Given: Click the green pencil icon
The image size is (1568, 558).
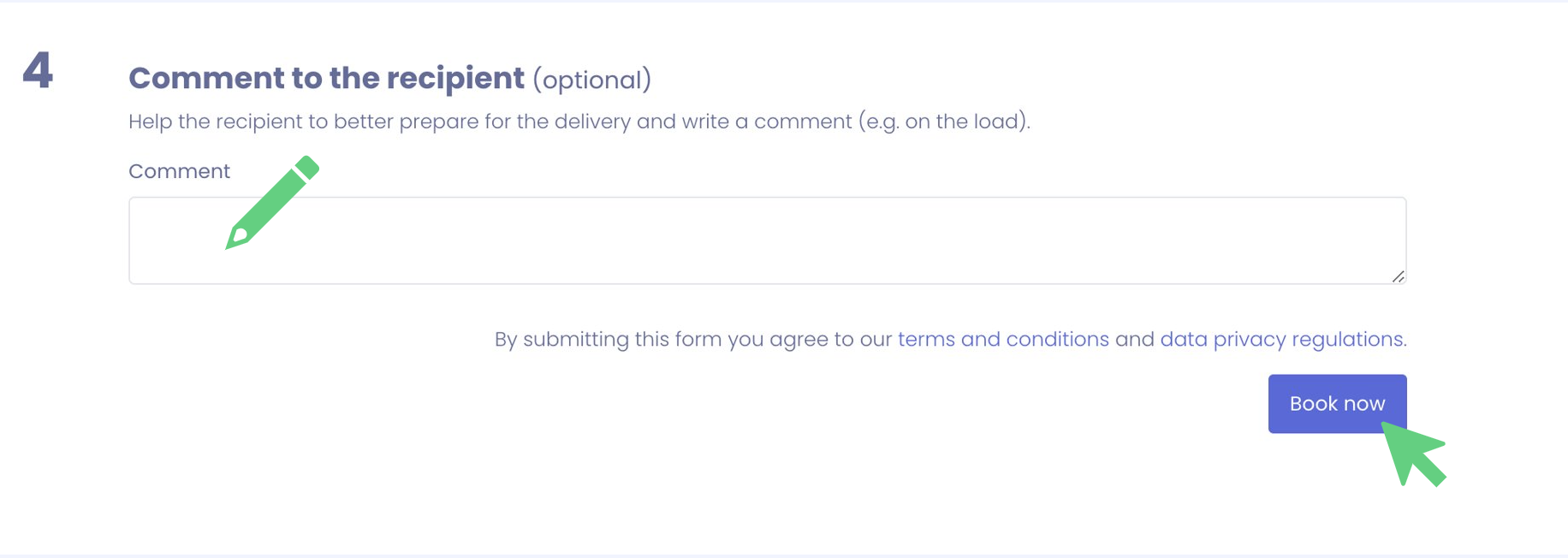Looking at the screenshot, I should click(x=272, y=203).
